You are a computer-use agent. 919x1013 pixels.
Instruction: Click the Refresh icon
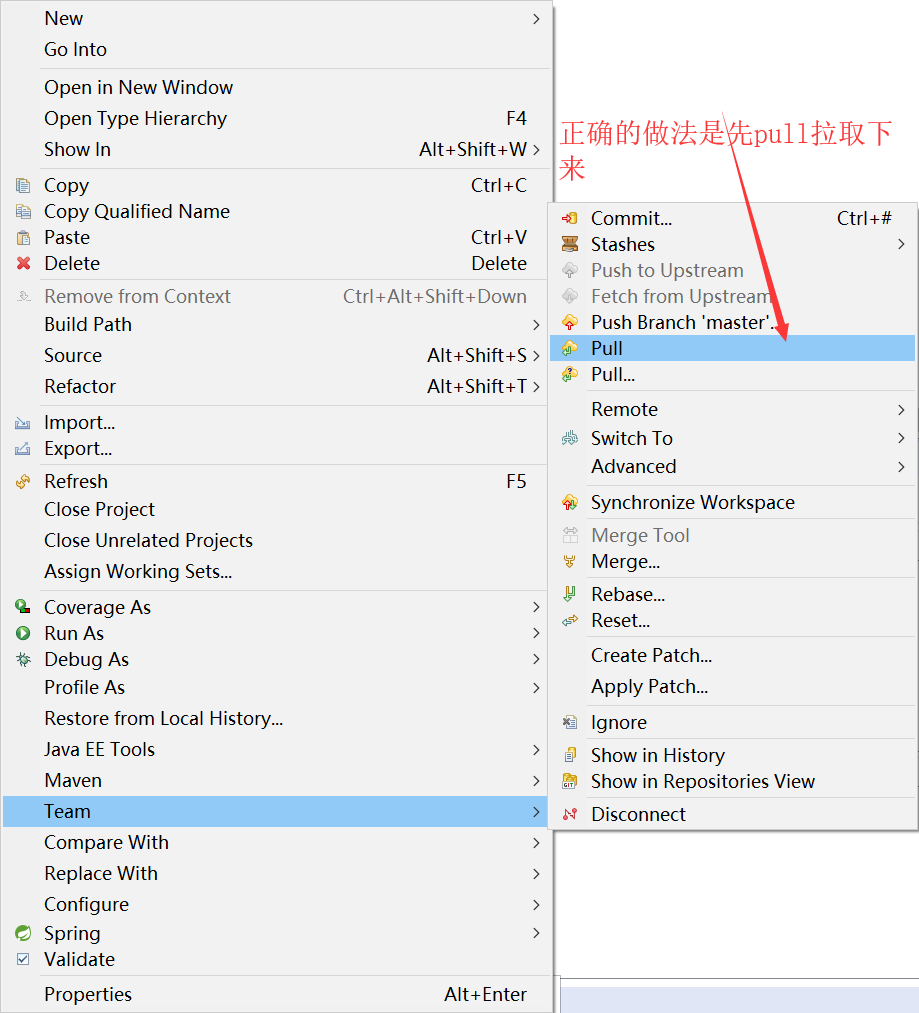pyautogui.click(x=23, y=481)
